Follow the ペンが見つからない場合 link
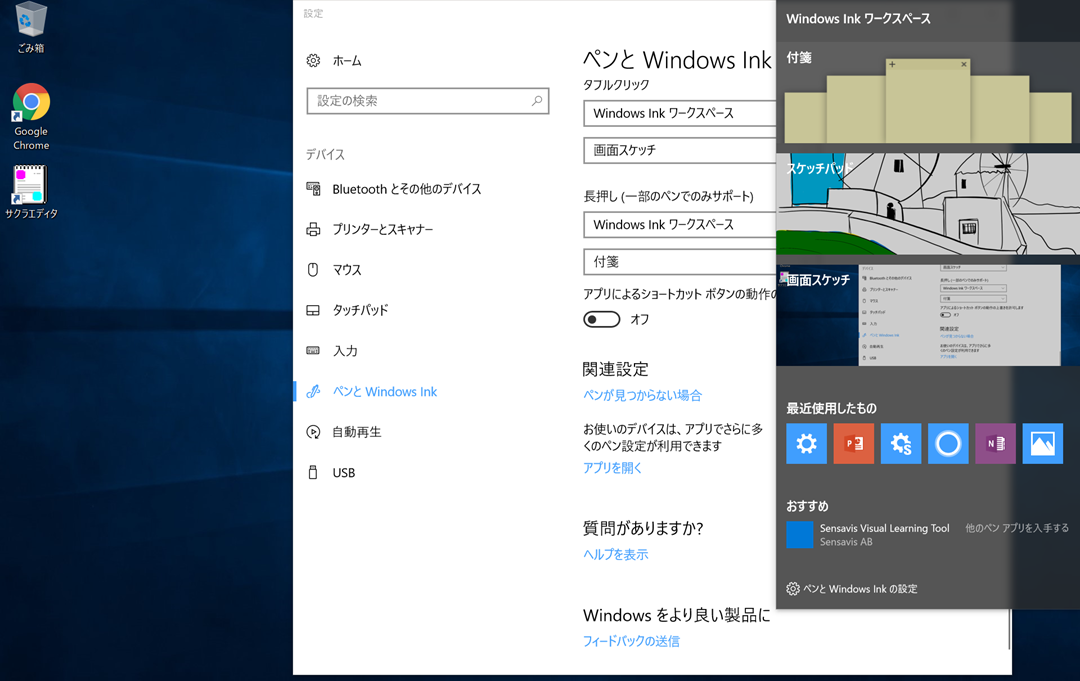Viewport: 1080px width, 681px height. [642, 395]
